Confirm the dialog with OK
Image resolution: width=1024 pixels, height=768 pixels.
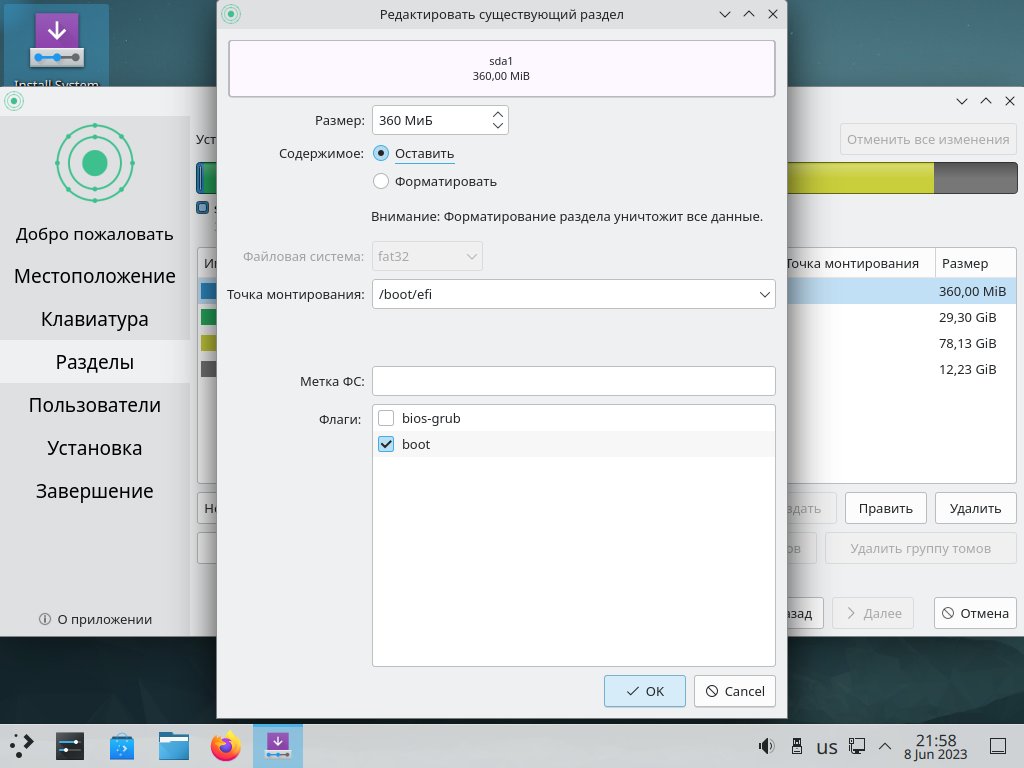645,691
